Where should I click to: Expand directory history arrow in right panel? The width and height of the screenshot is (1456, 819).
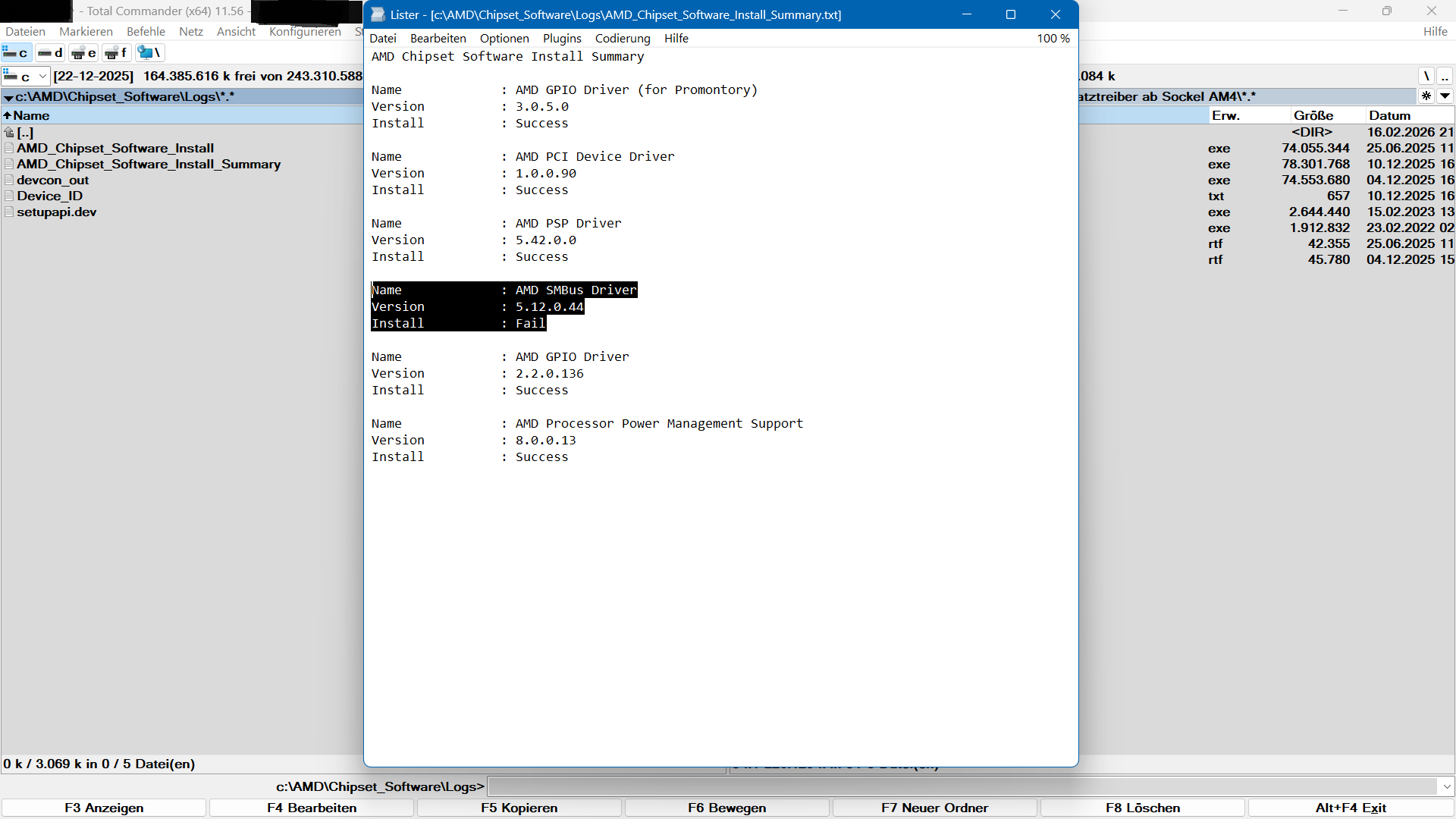tap(1445, 96)
